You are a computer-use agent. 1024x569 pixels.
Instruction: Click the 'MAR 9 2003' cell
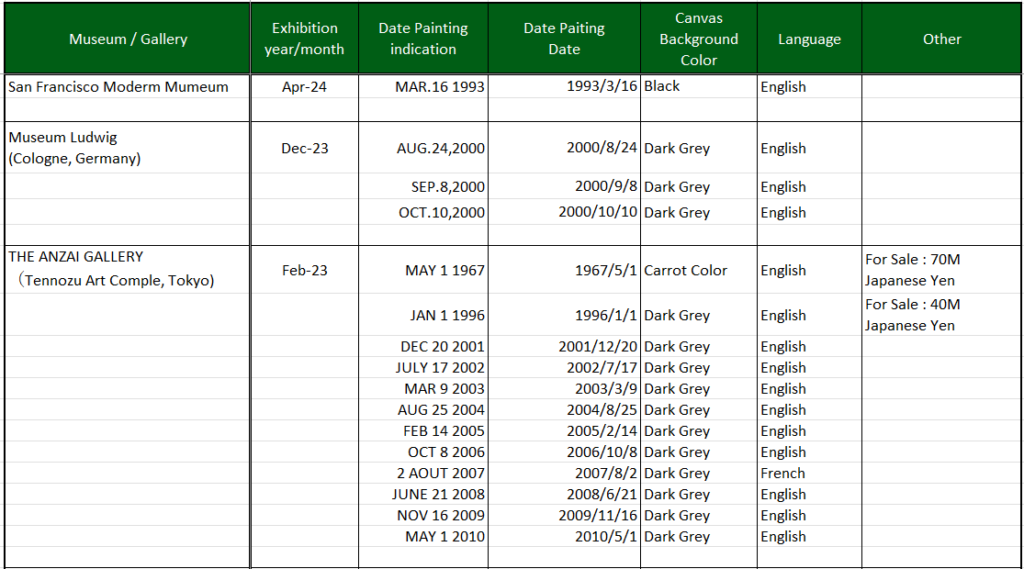423,389
